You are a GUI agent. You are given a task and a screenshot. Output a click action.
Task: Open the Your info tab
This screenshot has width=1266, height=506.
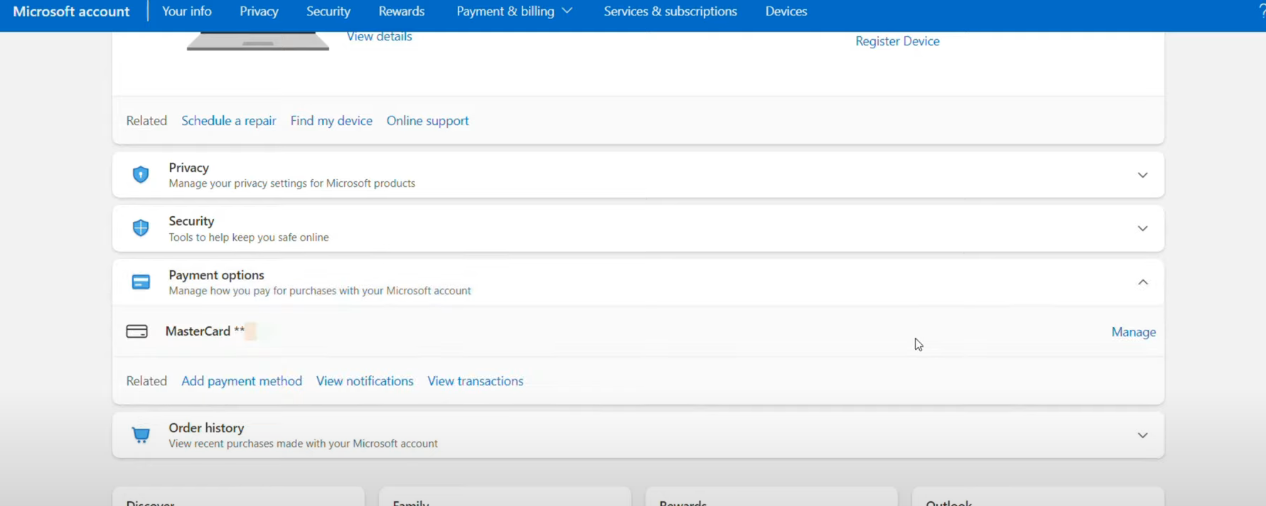tap(187, 11)
